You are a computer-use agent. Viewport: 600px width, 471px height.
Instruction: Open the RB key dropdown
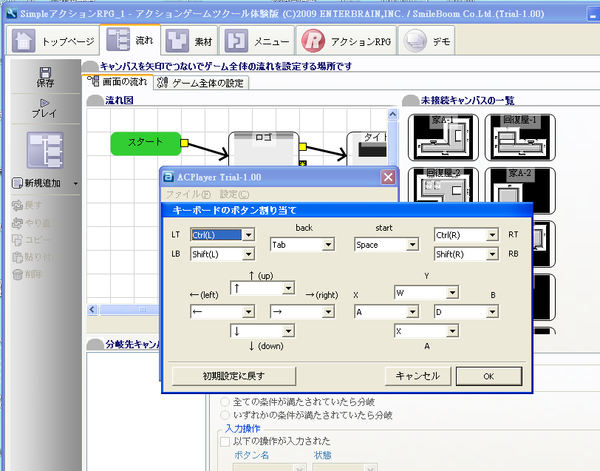tap(492, 254)
